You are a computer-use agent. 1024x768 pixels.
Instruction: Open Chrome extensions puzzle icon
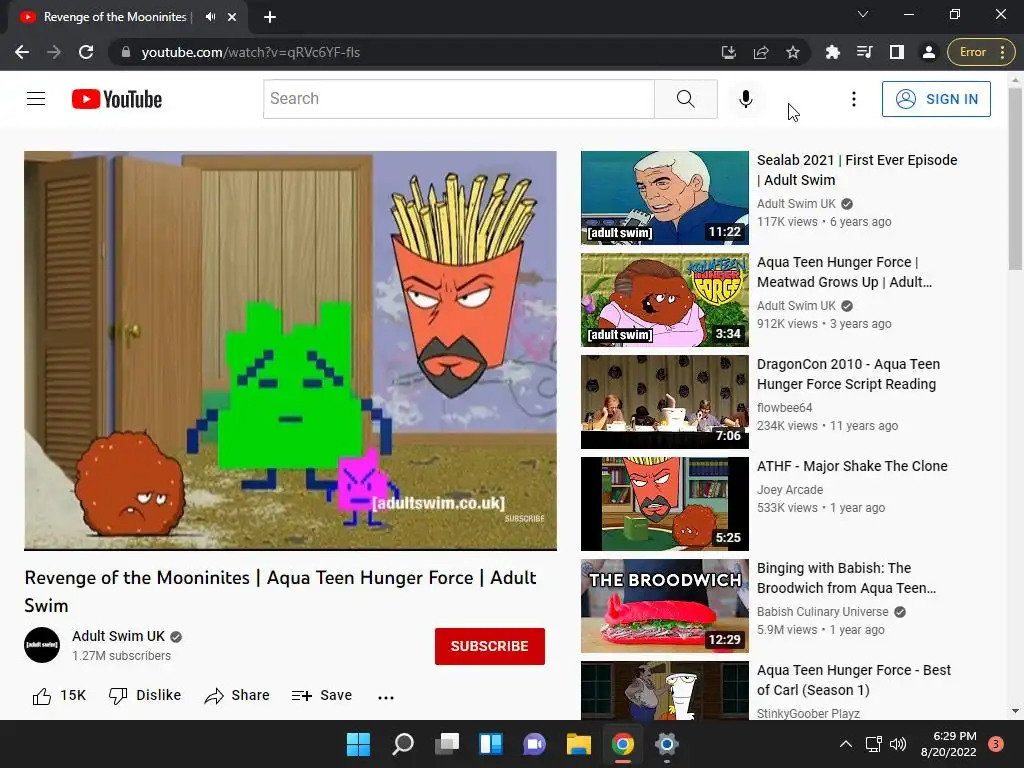pos(833,52)
